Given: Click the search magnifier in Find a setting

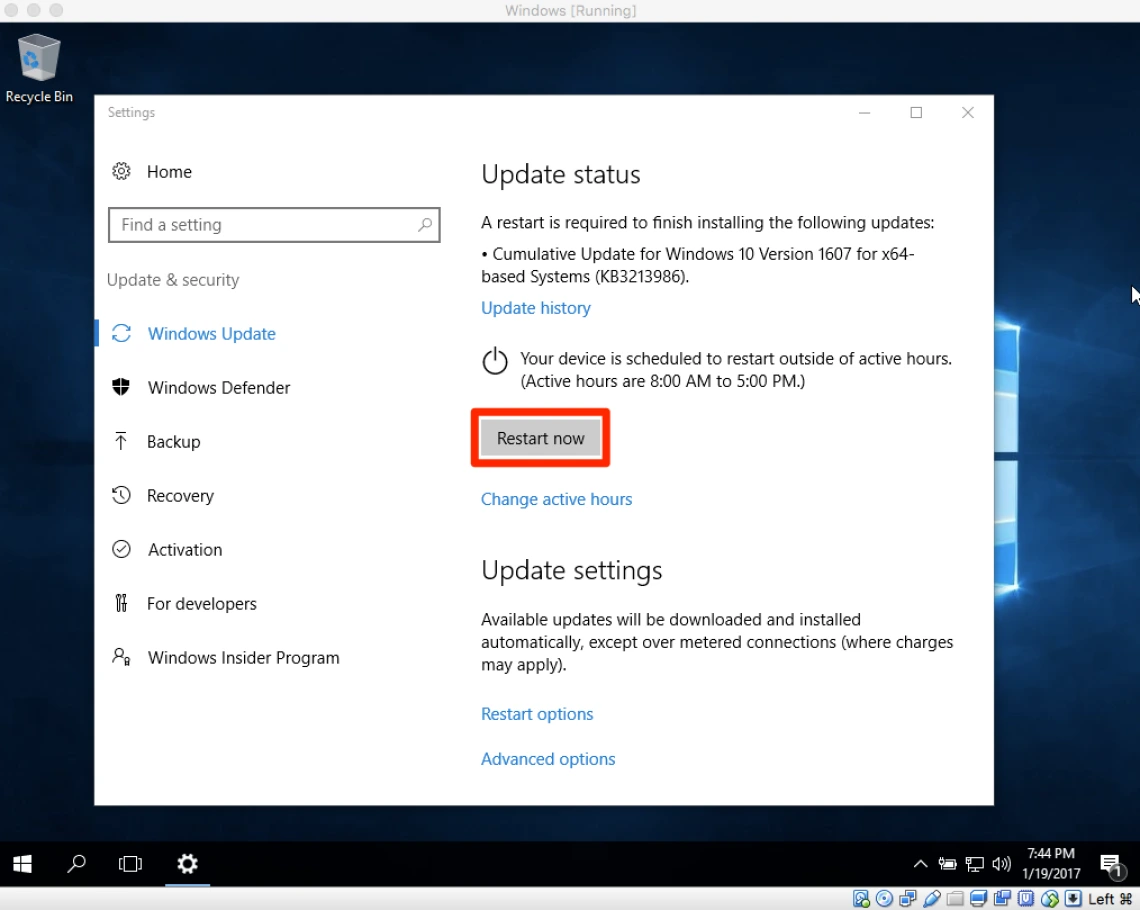Looking at the screenshot, I should (425, 225).
